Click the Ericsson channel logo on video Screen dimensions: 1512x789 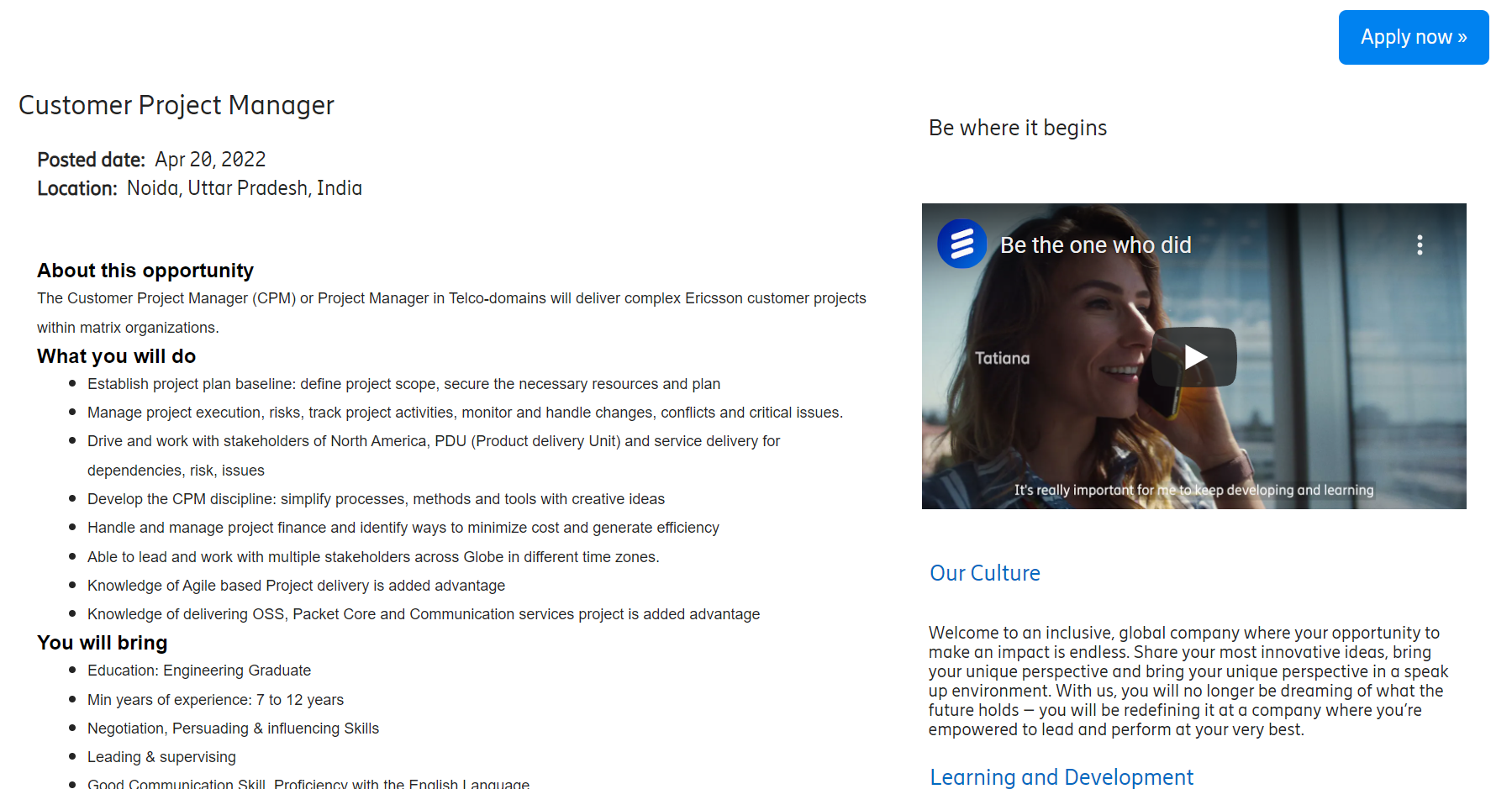pyautogui.click(x=961, y=245)
